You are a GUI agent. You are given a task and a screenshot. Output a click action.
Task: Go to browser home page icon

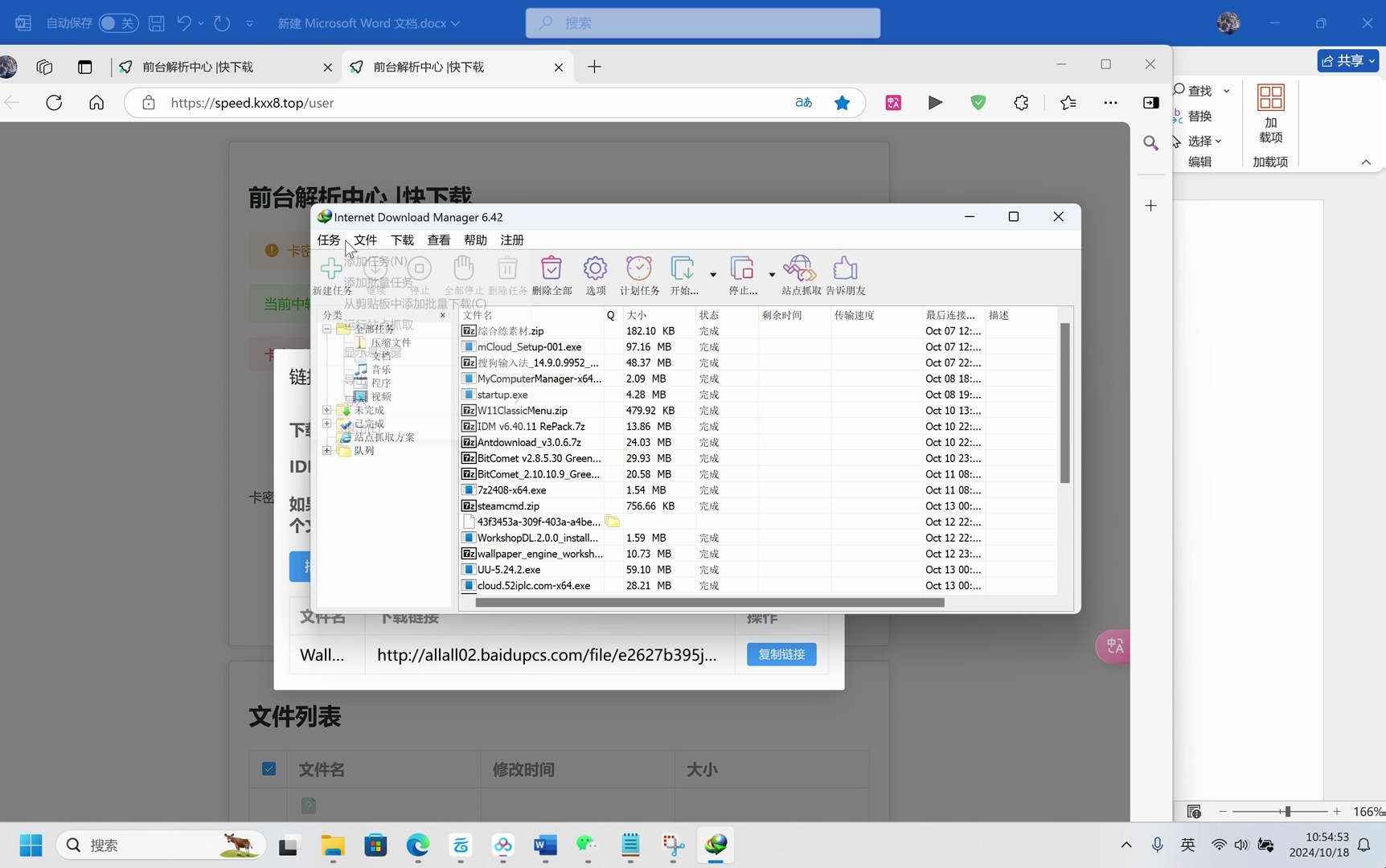(x=96, y=103)
